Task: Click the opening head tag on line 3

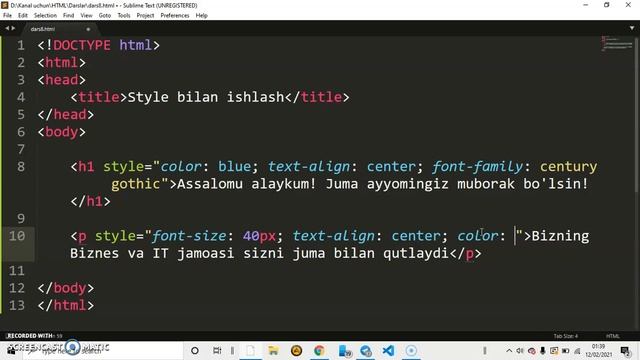Action: (x=62, y=80)
